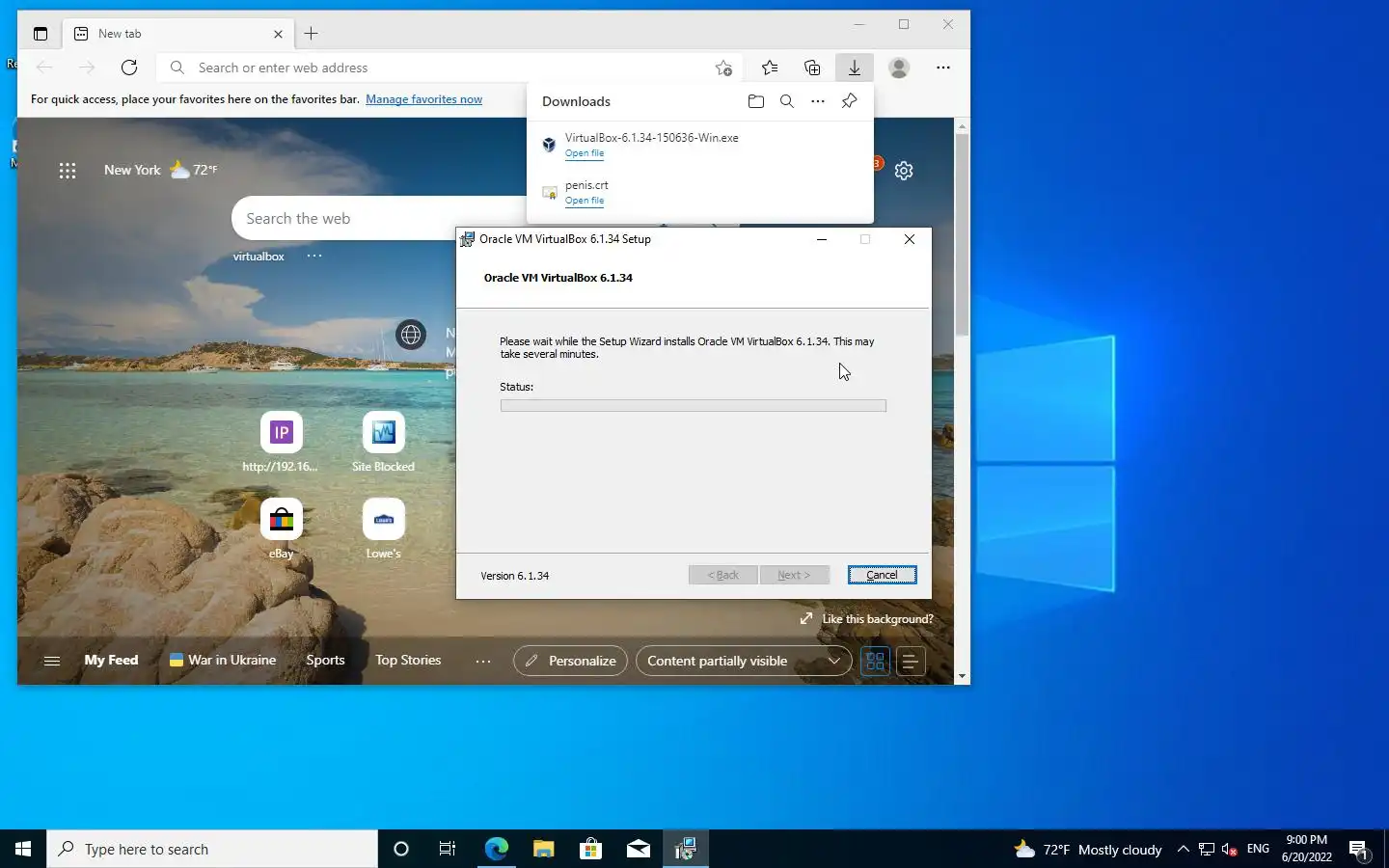Open Mail app from the taskbar

(x=639, y=849)
